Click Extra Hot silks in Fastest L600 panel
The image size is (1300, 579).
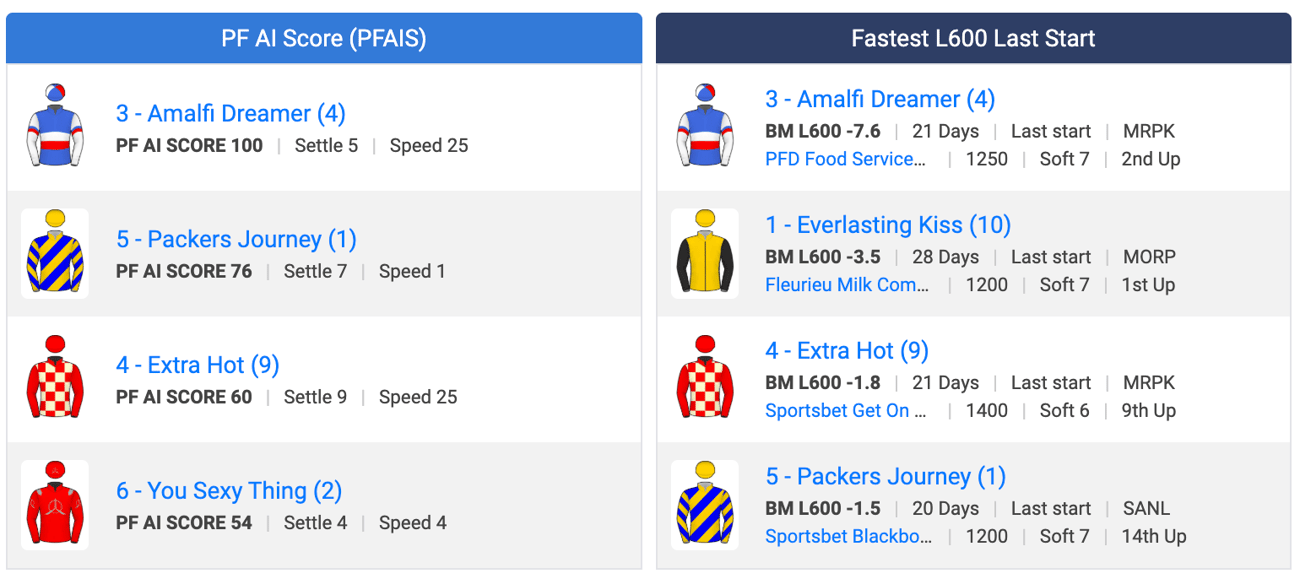(x=705, y=379)
